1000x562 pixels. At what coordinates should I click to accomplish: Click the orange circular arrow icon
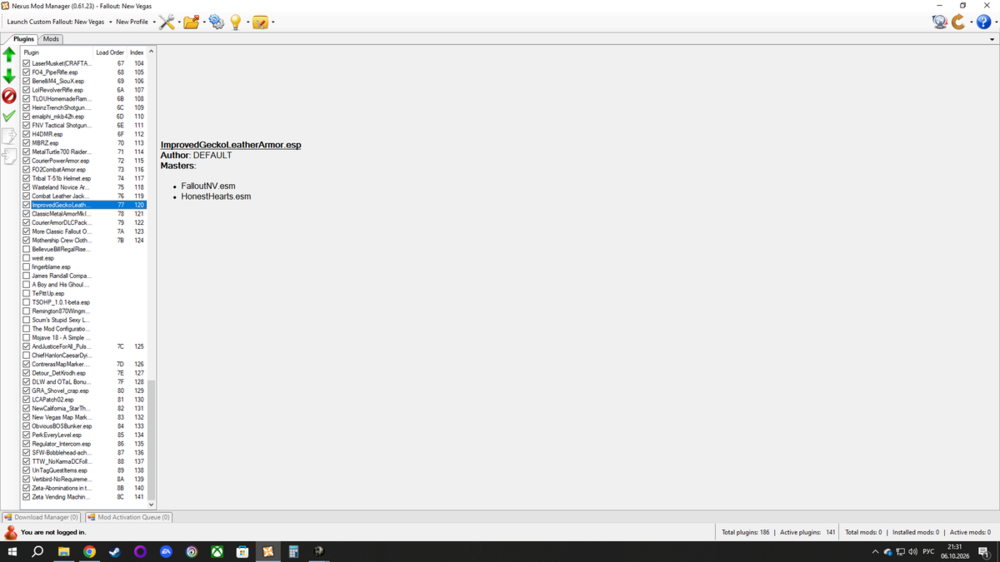[x=959, y=22]
